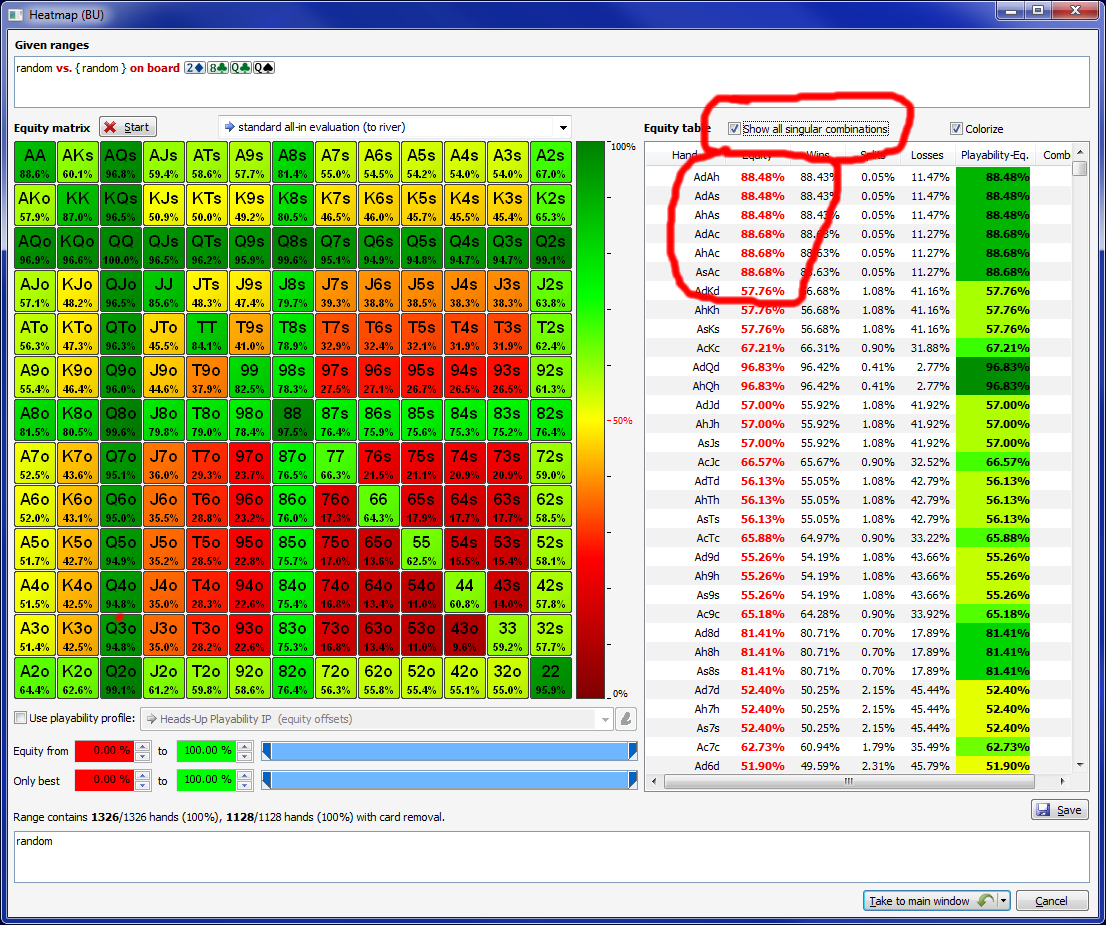
Task: Open the standard all-in evaluation dropdown
Action: (x=563, y=128)
